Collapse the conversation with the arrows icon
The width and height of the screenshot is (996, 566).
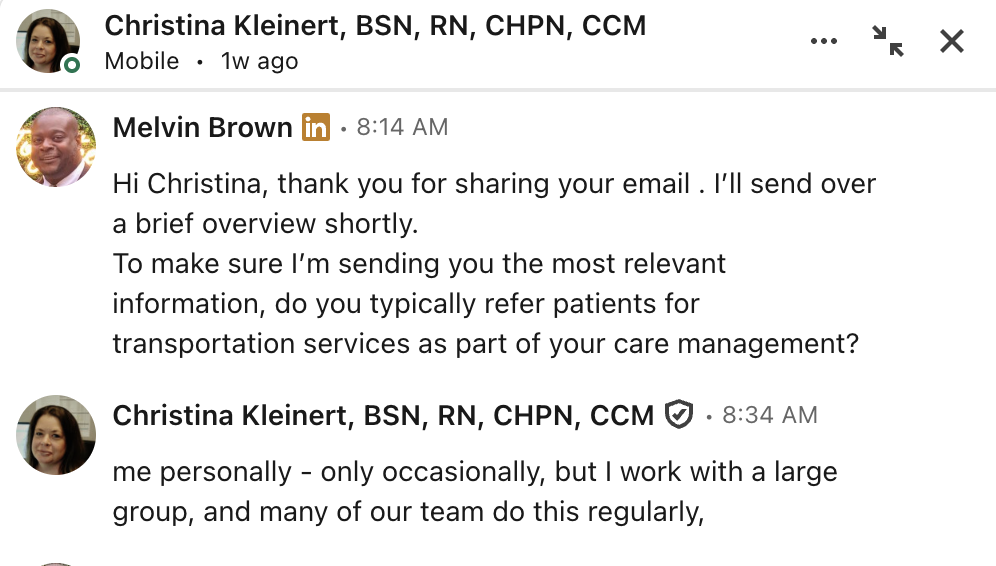(x=887, y=41)
